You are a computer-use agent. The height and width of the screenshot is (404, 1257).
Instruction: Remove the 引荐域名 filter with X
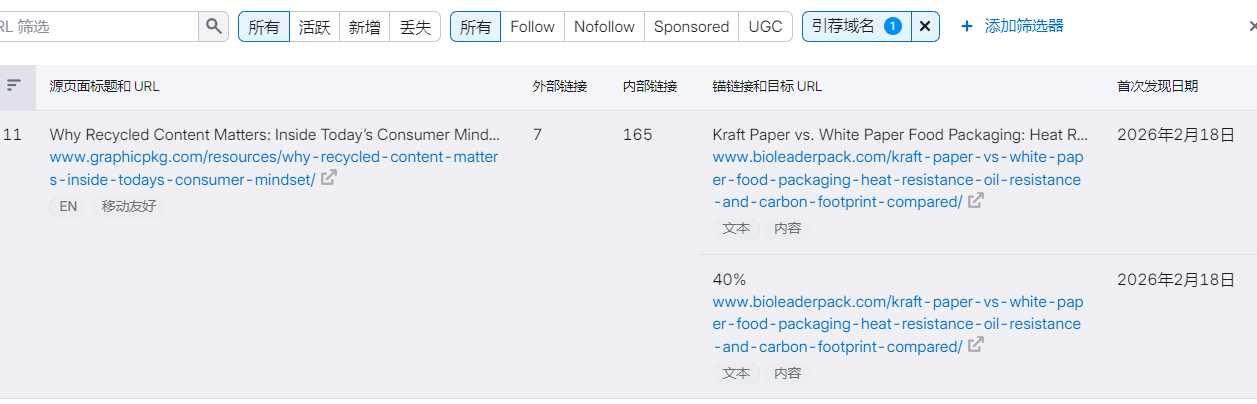click(925, 27)
